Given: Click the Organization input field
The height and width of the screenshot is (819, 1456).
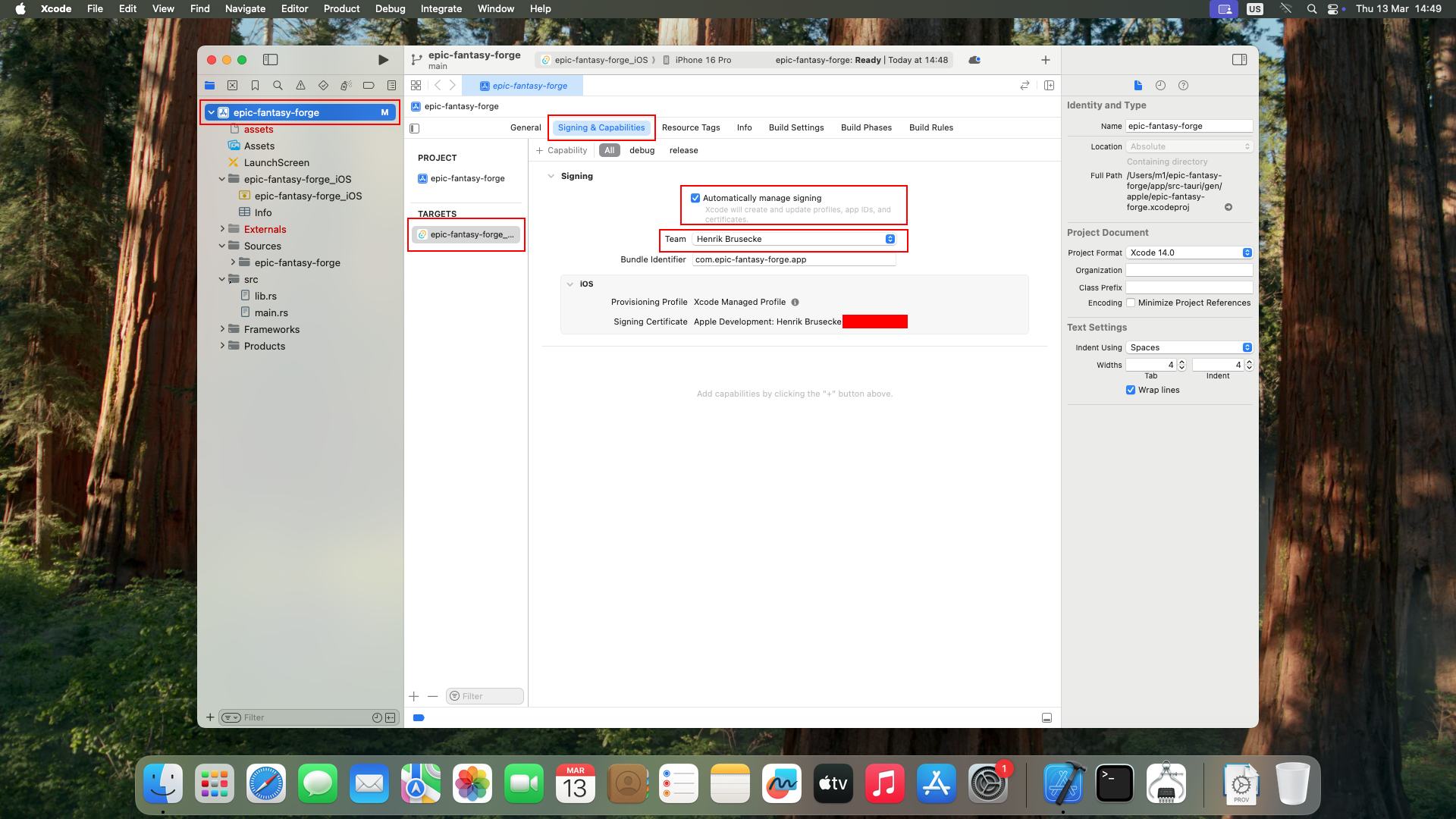Looking at the screenshot, I should [x=1189, y=270].
